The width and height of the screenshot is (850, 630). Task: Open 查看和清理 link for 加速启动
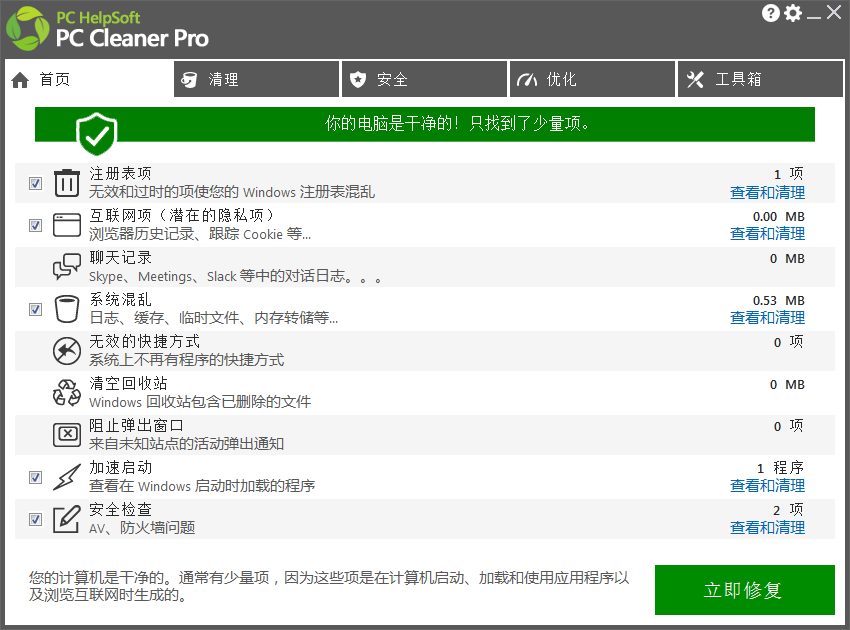coord(767,486)
